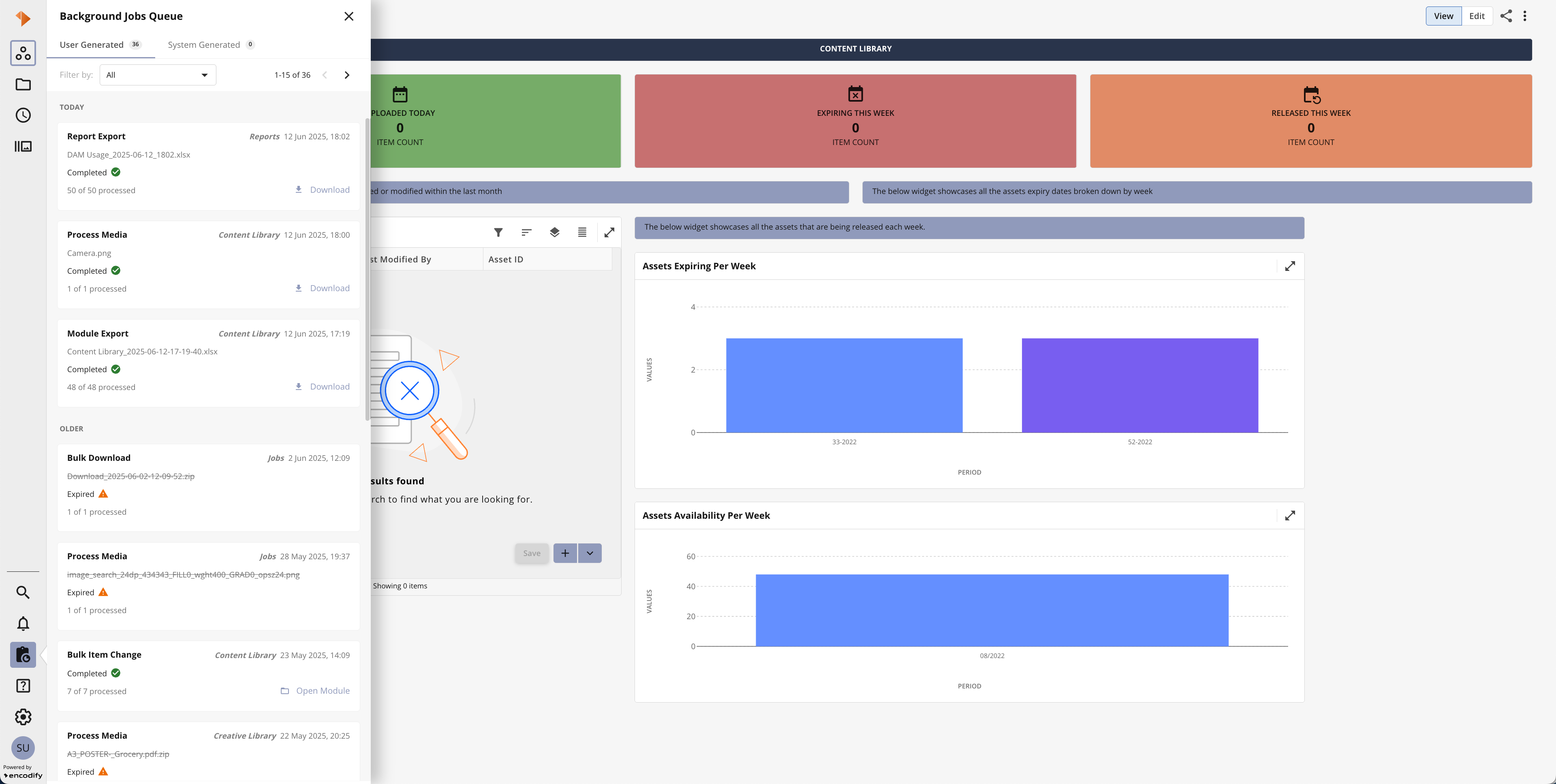
Task: Click the filter funnel icon in the widget toolbar
Action: click(x=498, y=232)
